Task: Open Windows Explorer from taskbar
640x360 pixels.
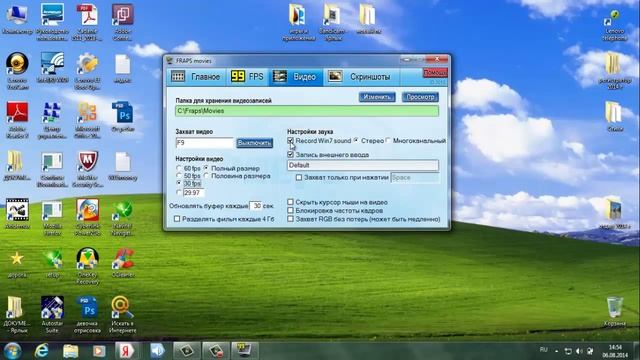Action: coord(70,351)
